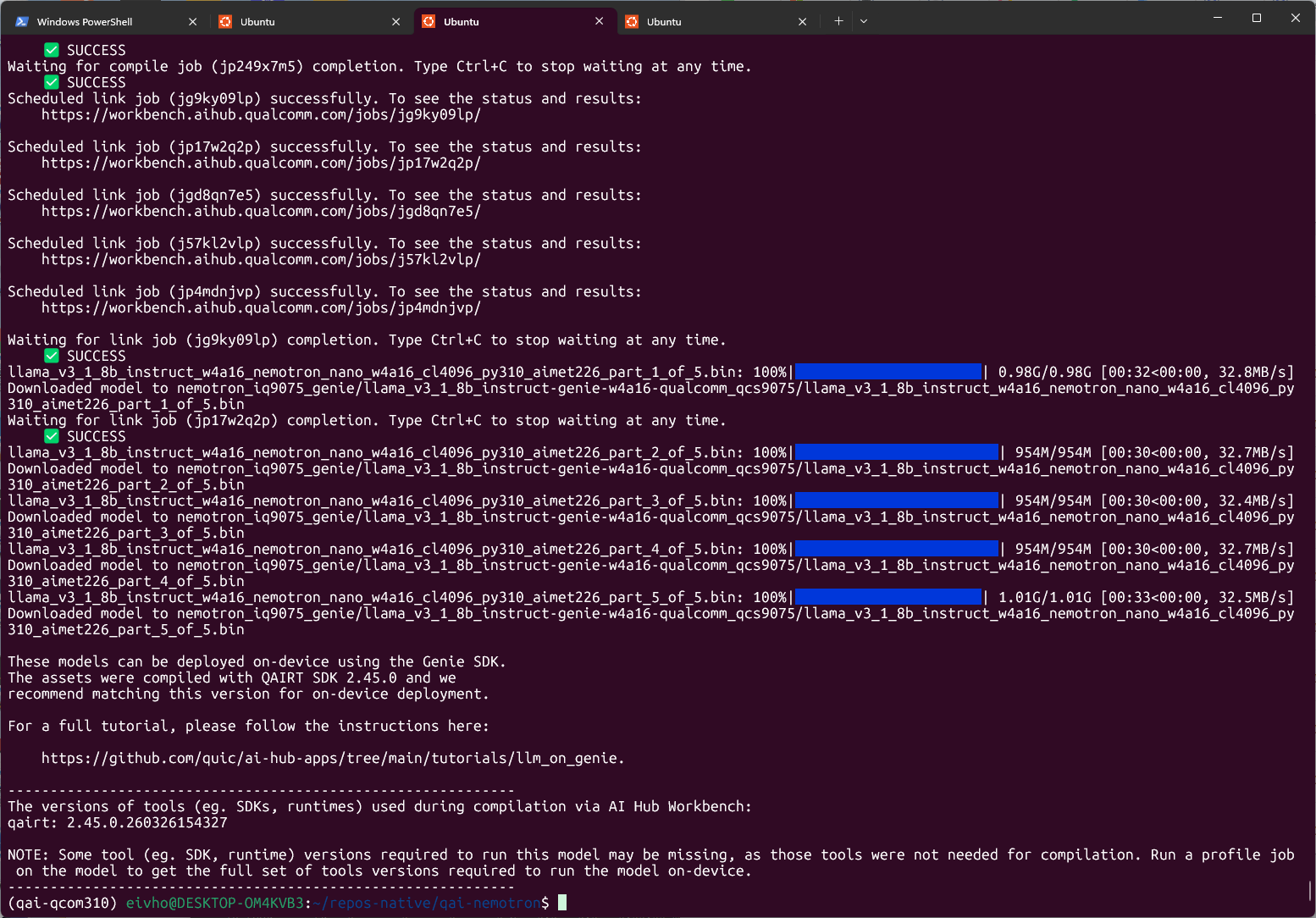This screenshot has width=1316, height=918.
Task: Click the '~/repos-native/qai-nemotron' path
Action: (x=426, y=903)
